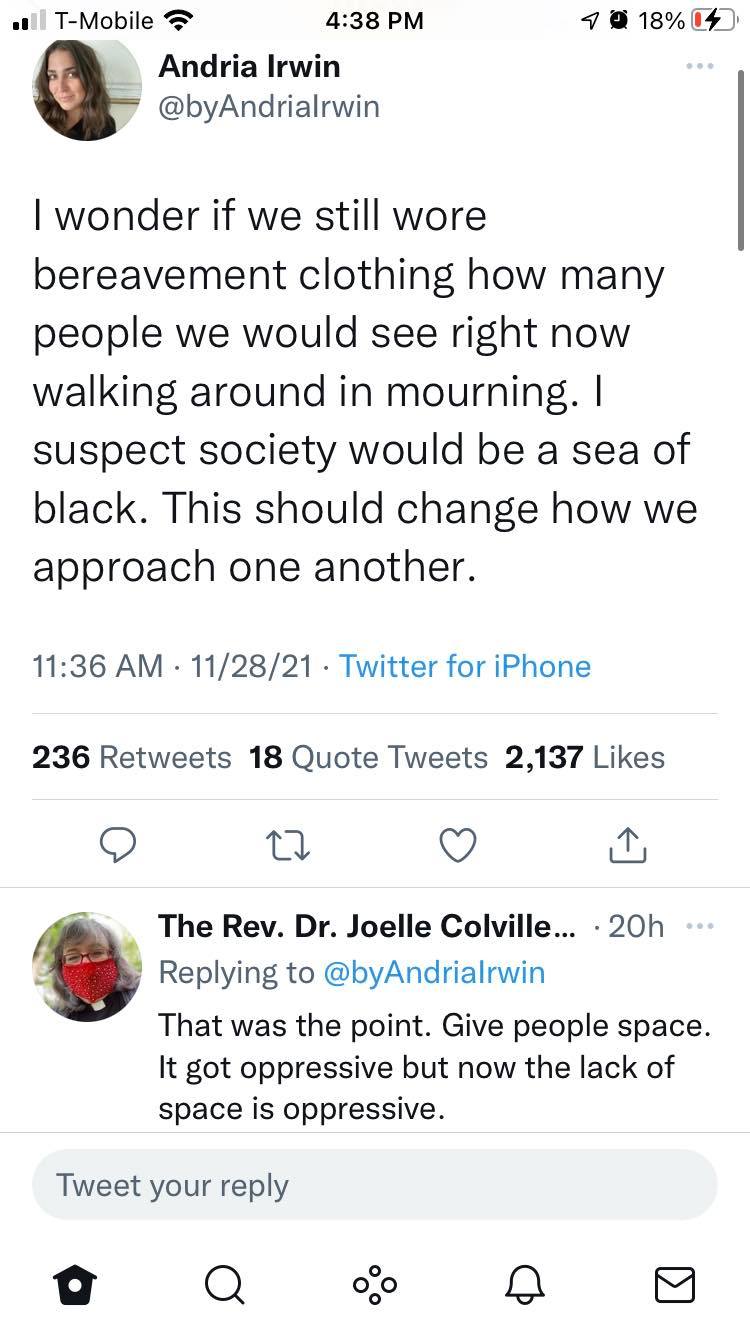Open Joelle Colville's profile picture
Image resolution: width=750 pixels, height=1334 pixels.
pos(87,966)
